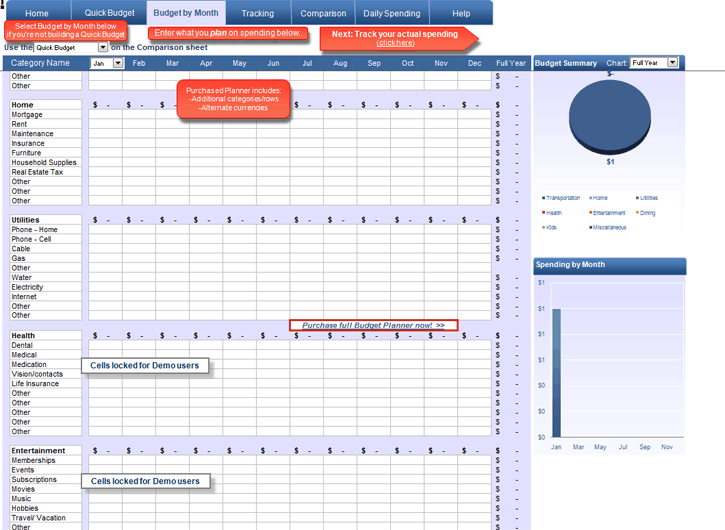Select the Medication category cell
This screenshot has height=530, width=725.
click(45, 364)
